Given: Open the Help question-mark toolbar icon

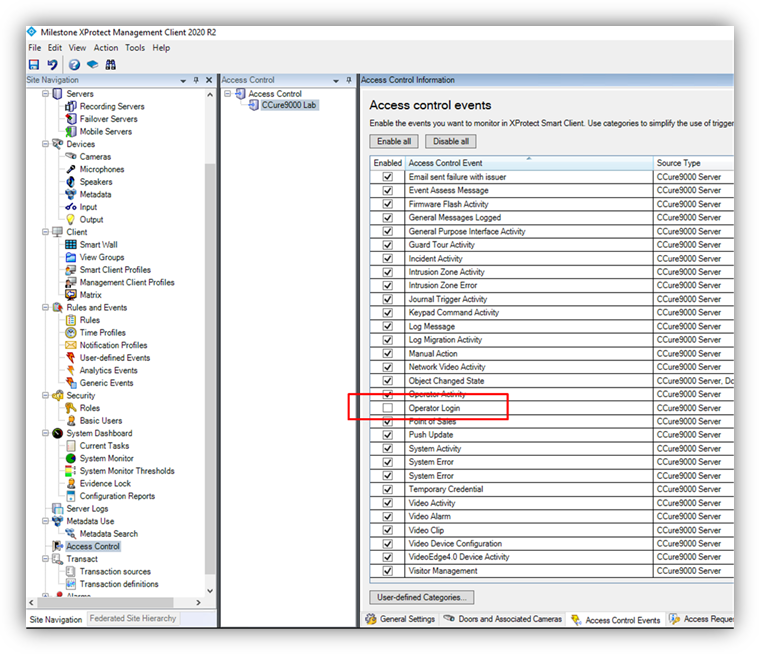Looking at the screenshot, I should (74, 64).
